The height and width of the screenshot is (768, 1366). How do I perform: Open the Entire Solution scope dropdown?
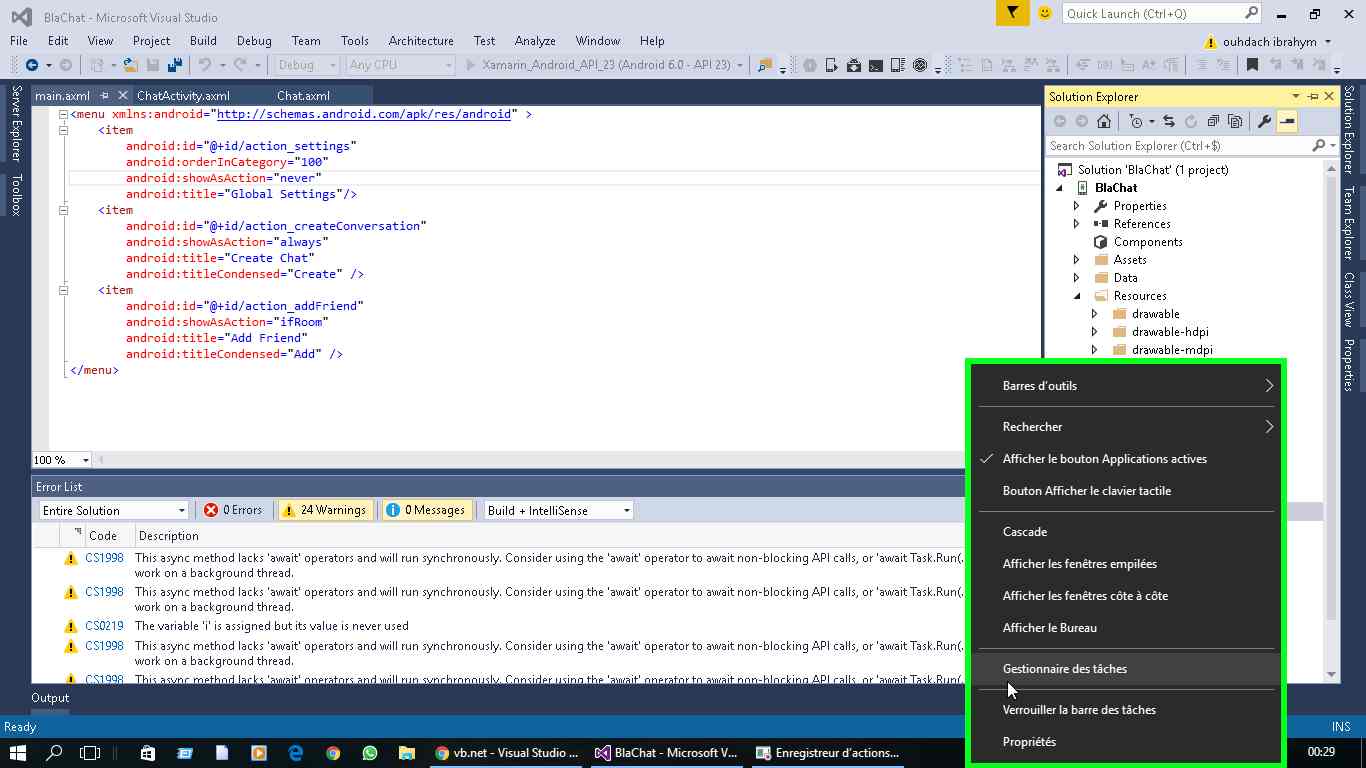click(x=113, y=510)
